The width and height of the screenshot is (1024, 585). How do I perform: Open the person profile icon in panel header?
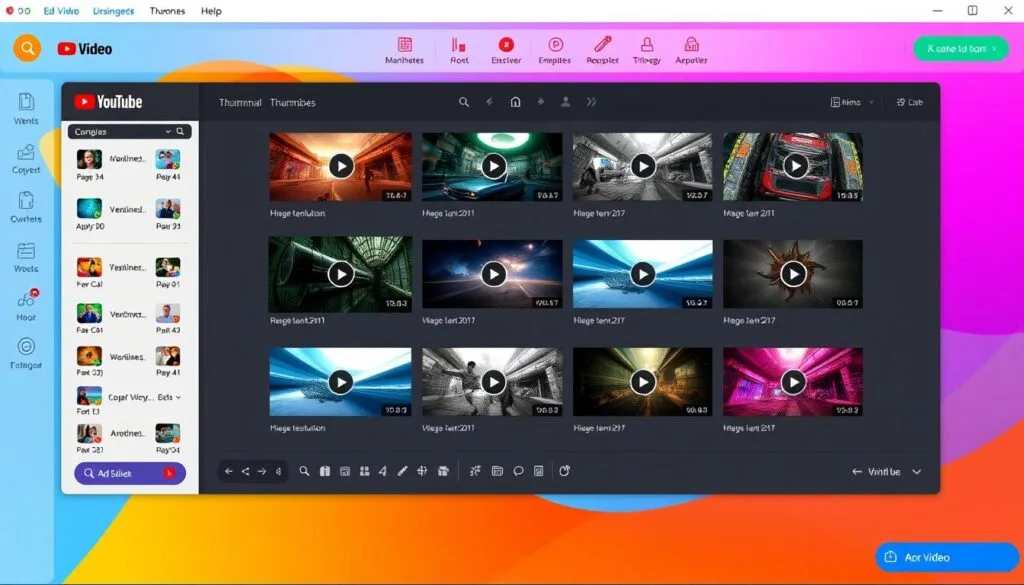pyautogui.click(x=566, y=102)
